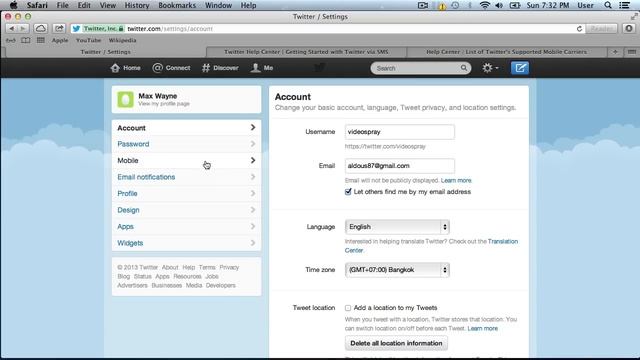Open Design settings section
640x360 pixels.
tap(186, 210)
